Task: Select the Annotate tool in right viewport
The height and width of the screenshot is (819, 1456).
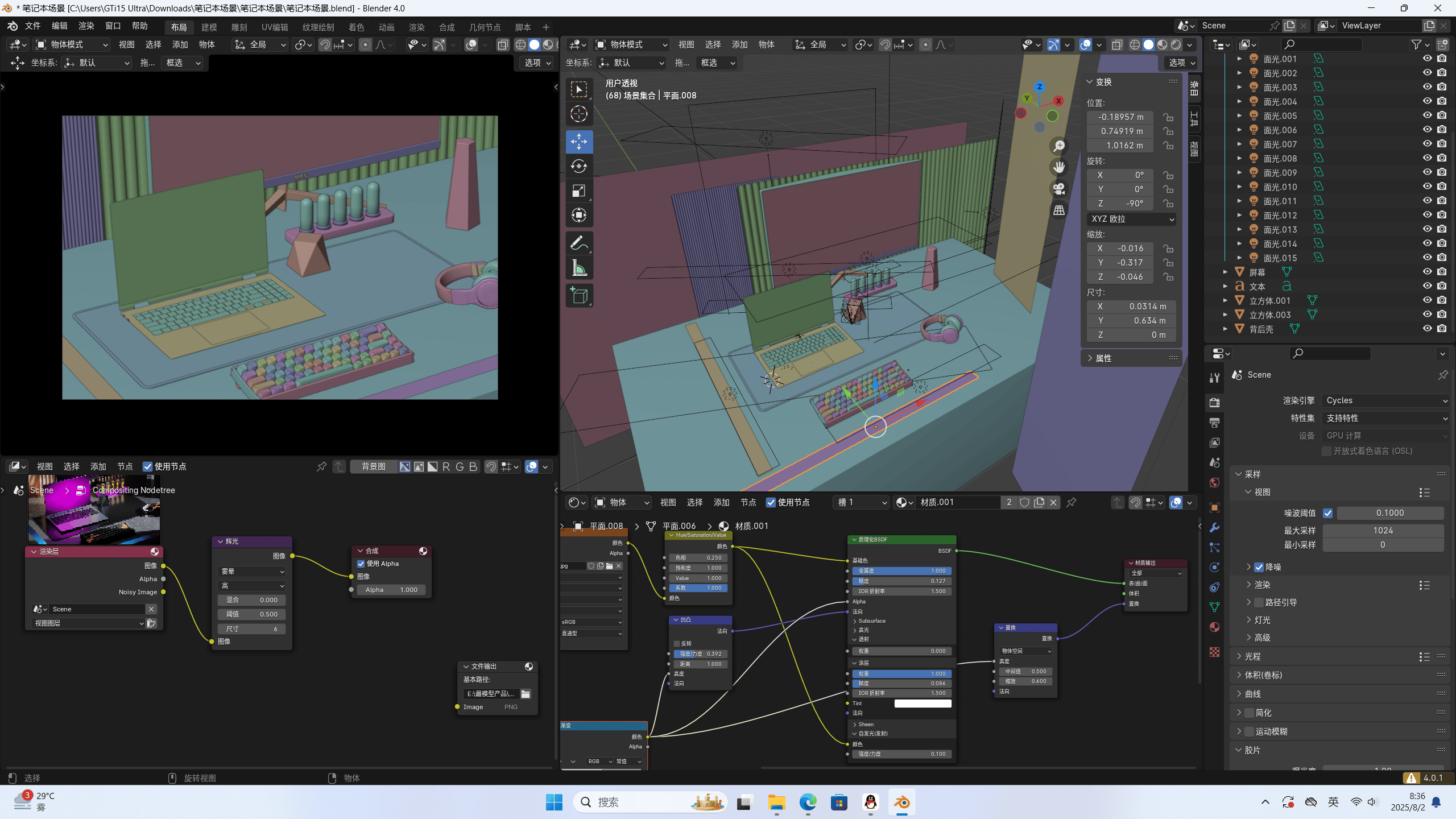Action: 579,243
